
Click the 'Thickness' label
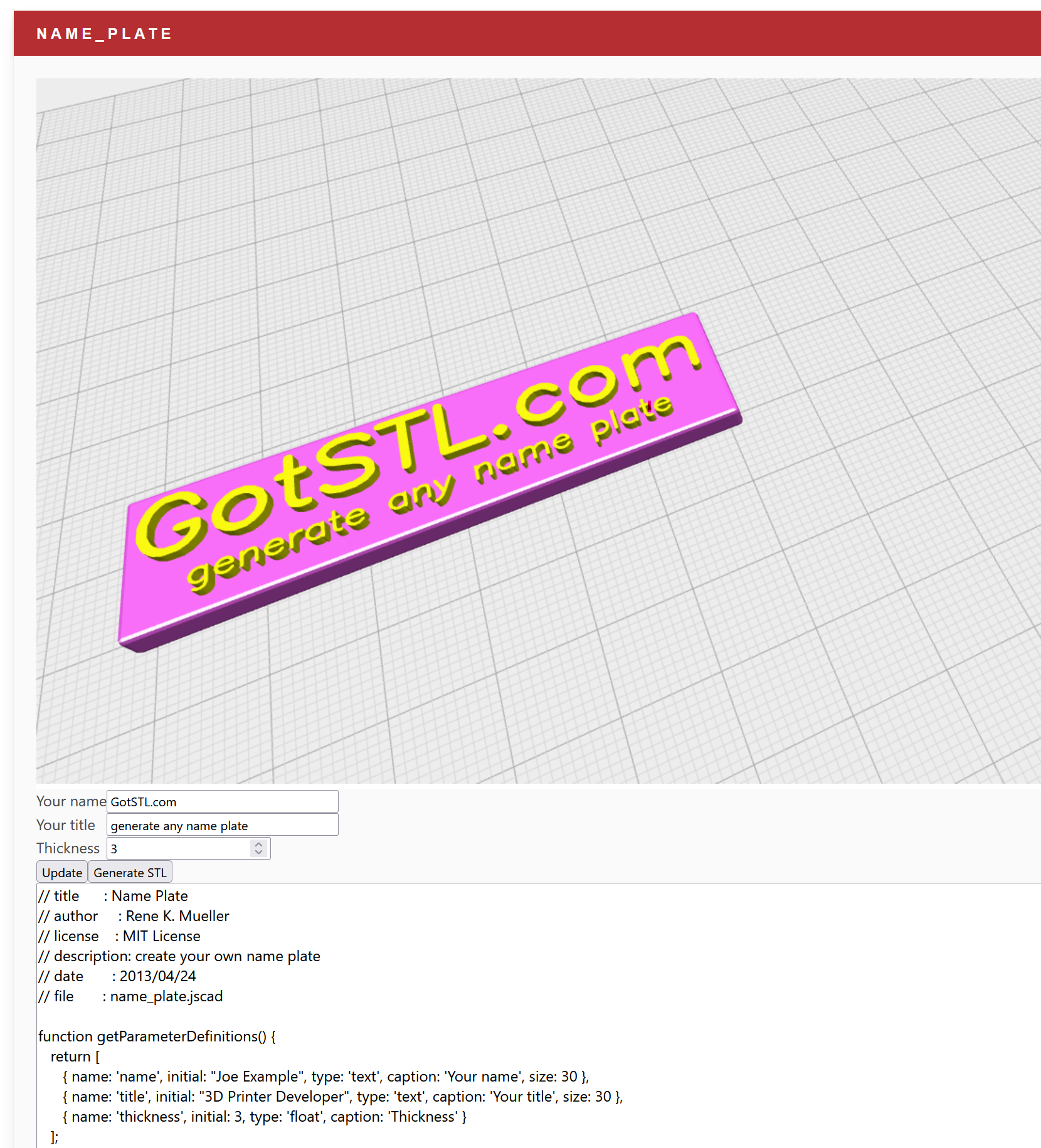[x=68, y=848]
